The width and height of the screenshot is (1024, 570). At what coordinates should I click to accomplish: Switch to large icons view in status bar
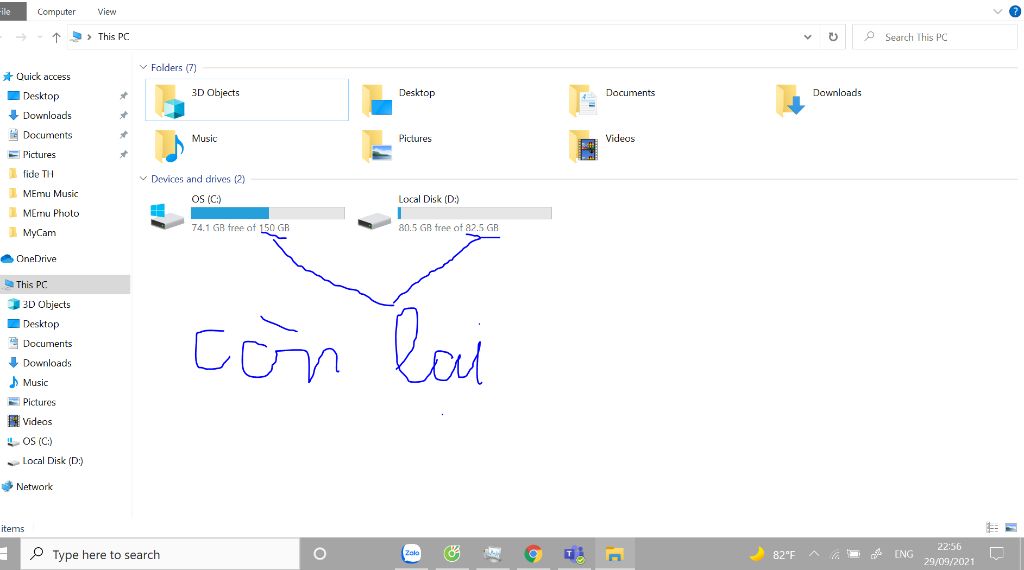click(x=1011, y=528)
